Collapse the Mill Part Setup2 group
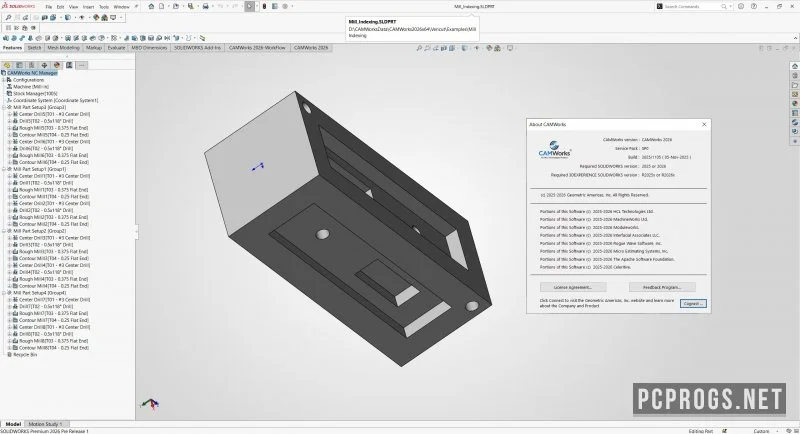800x434 pixels. 4,231
